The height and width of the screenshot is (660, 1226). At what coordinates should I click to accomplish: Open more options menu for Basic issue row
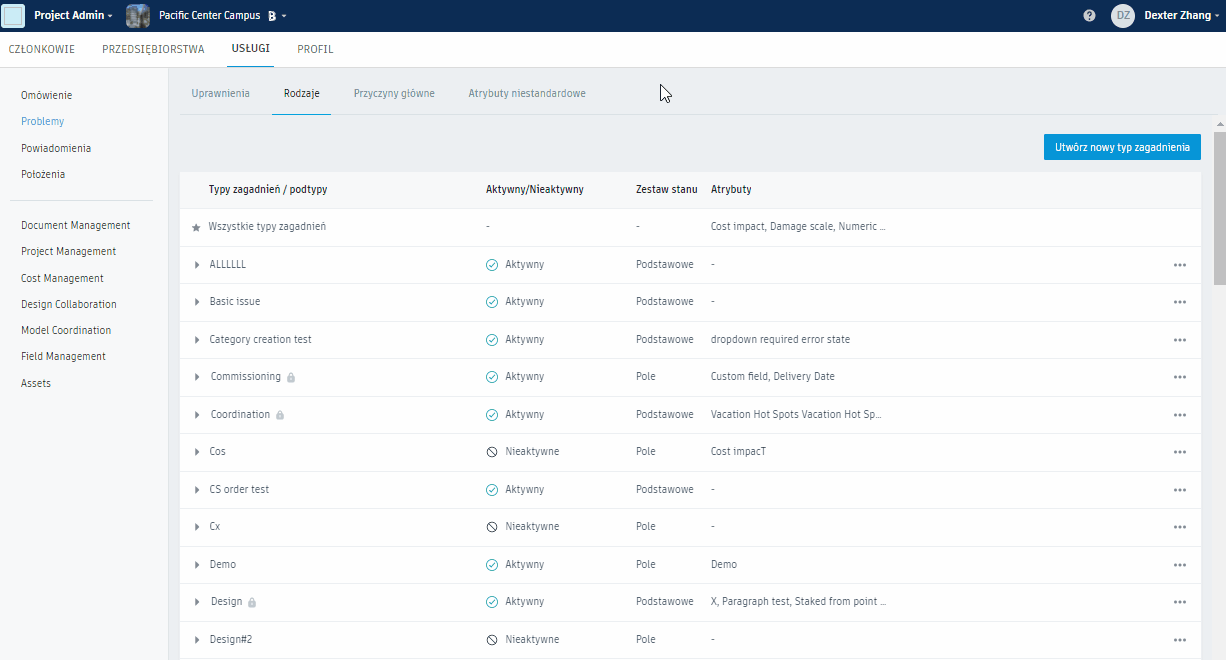point(1180,302)
